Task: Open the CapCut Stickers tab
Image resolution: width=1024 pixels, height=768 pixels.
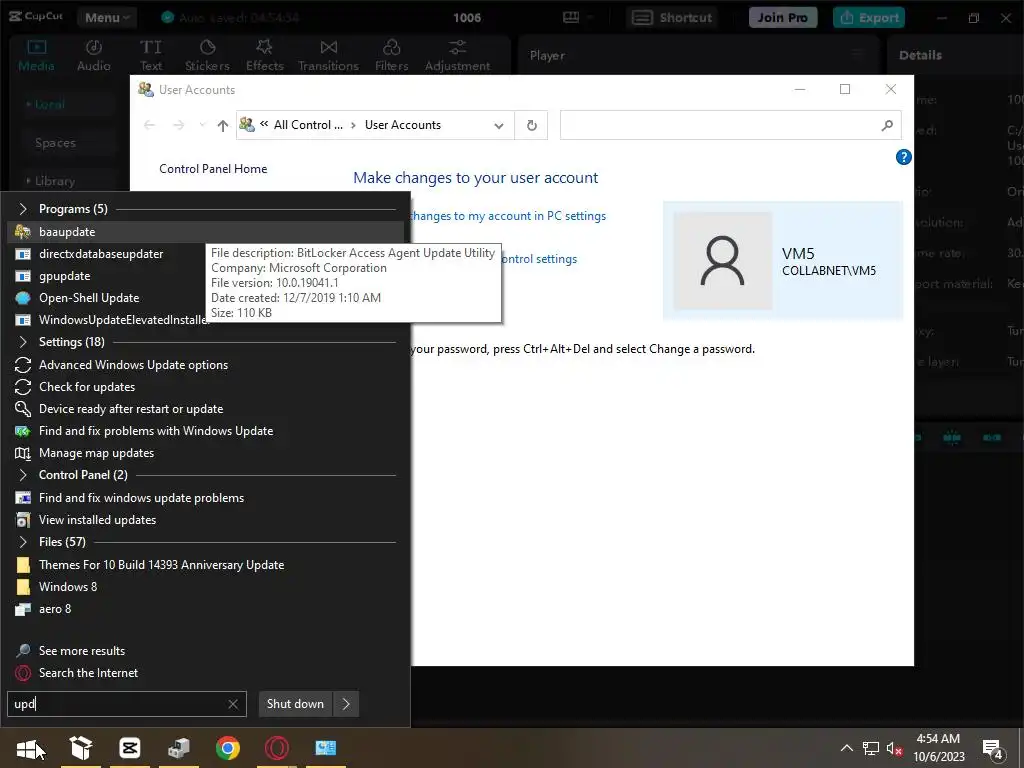Action: click(207, 56)
